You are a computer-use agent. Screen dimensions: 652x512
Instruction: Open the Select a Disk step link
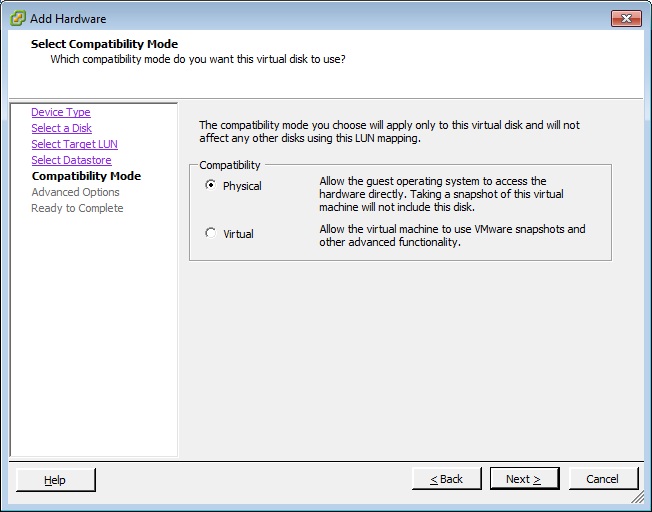tap(62, 128)
